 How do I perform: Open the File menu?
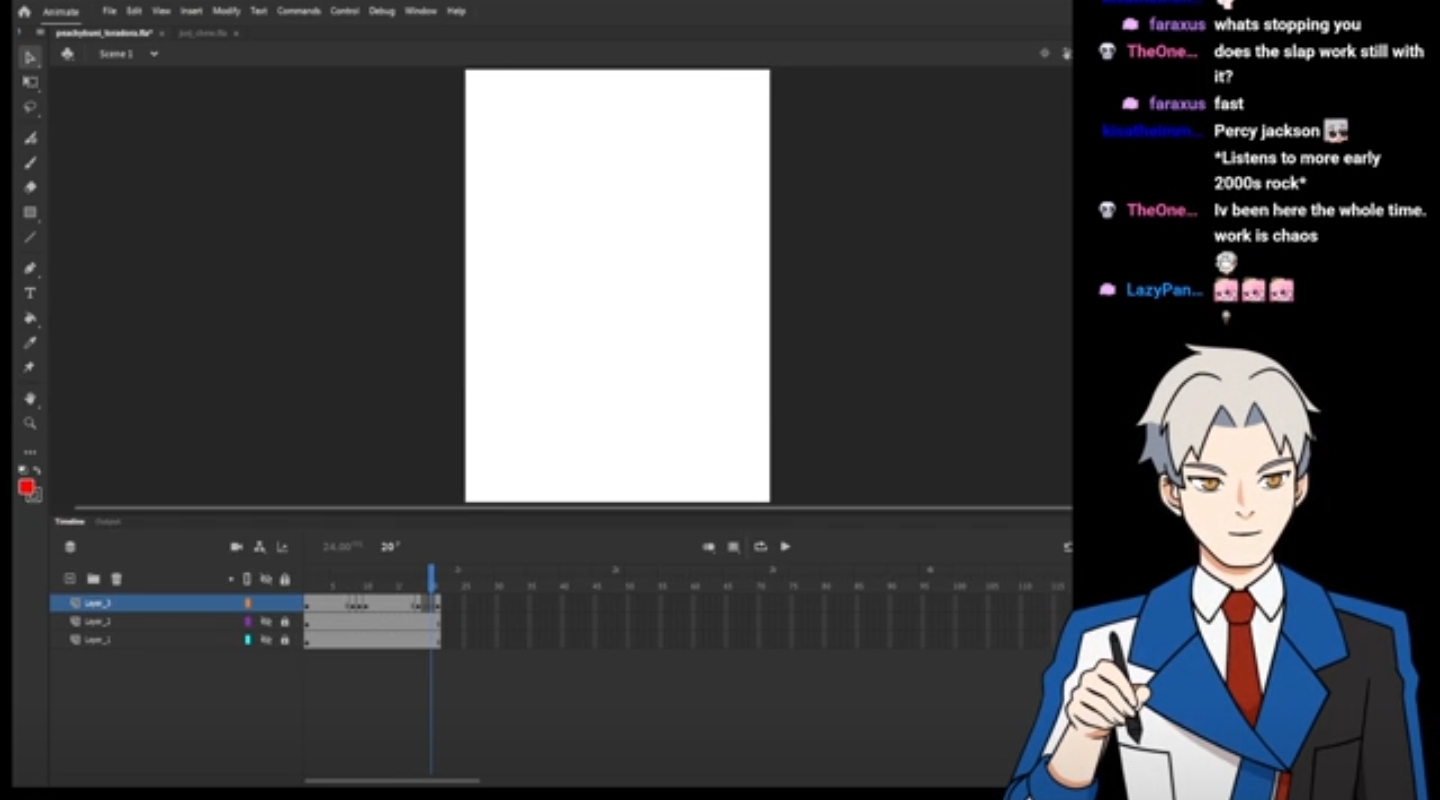pyautogui.click(x=109, y=11)
